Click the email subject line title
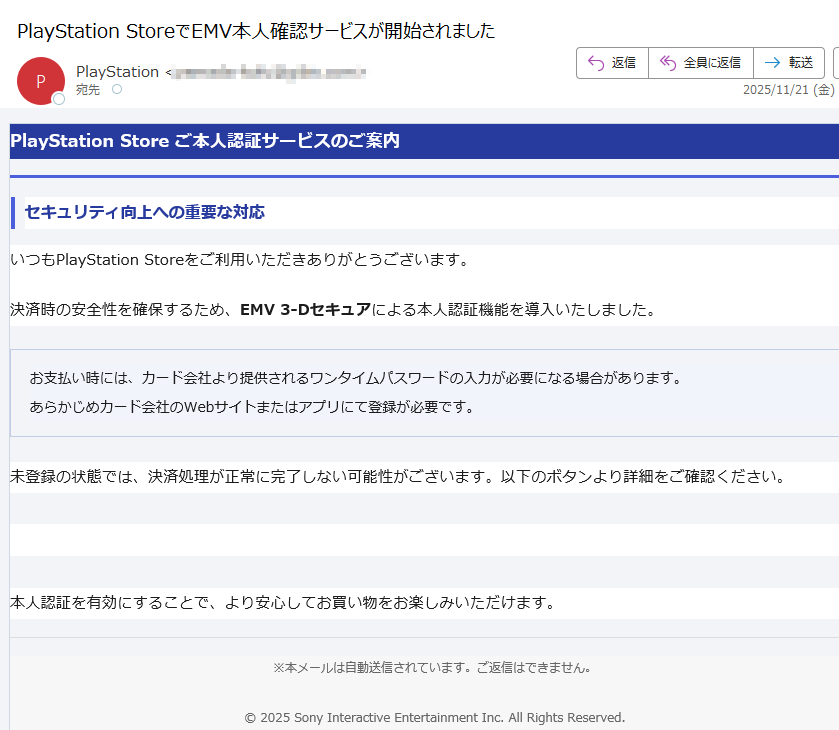The height and width of the screenshot is (730, 839). point(256,31)
